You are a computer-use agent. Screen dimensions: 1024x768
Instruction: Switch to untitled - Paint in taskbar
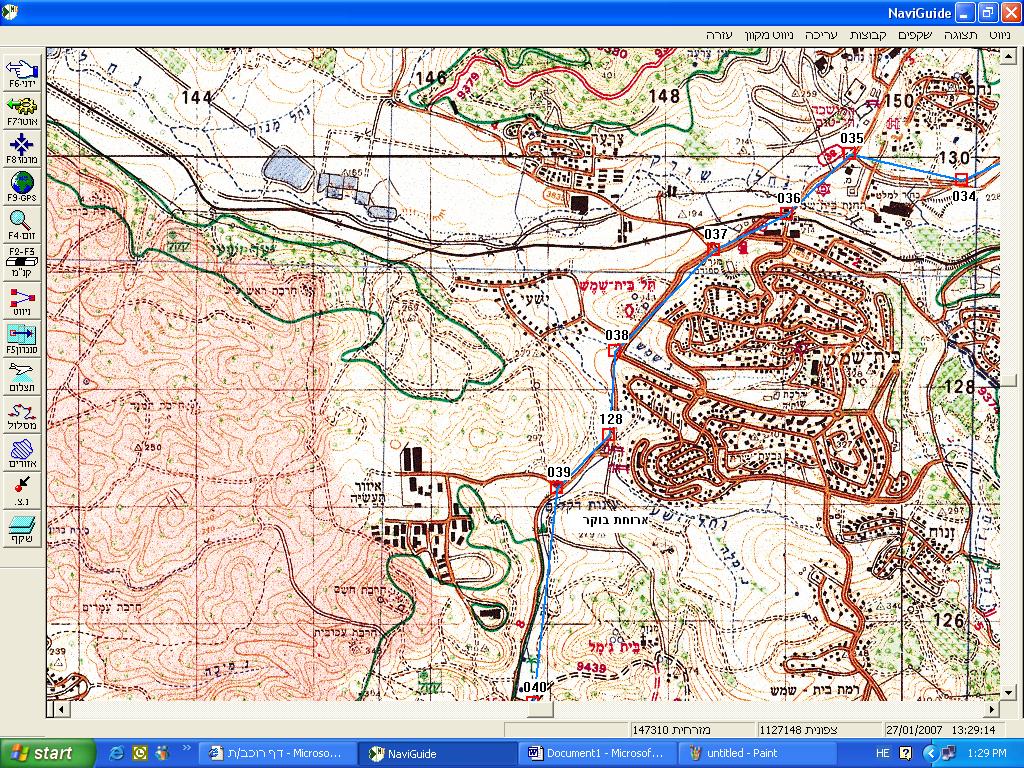748,753
